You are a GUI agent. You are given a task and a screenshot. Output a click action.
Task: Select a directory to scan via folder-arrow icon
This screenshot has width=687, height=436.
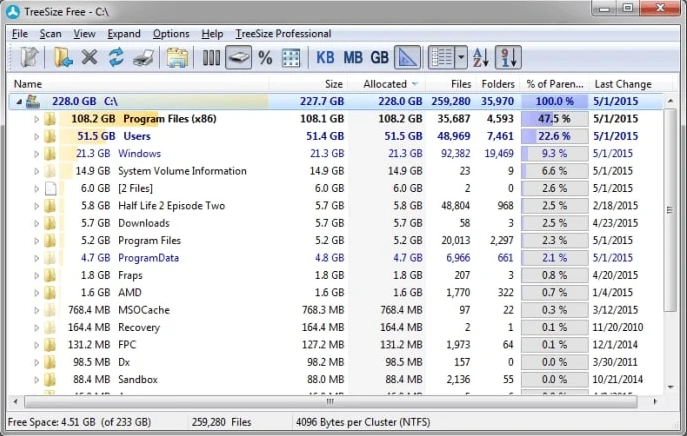pos(63,57)
